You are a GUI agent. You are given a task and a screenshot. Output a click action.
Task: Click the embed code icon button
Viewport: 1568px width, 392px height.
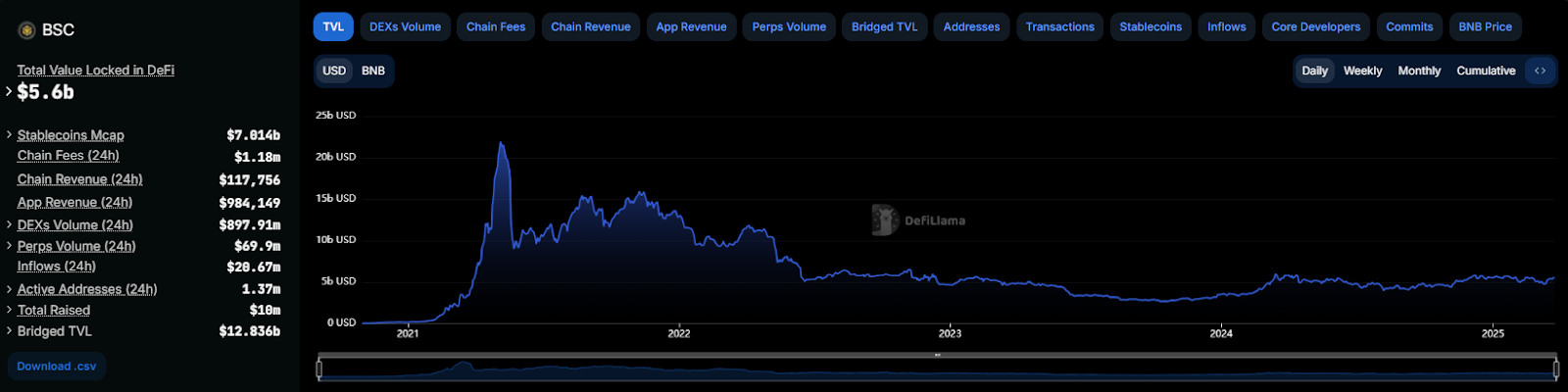click(1540, 71)
